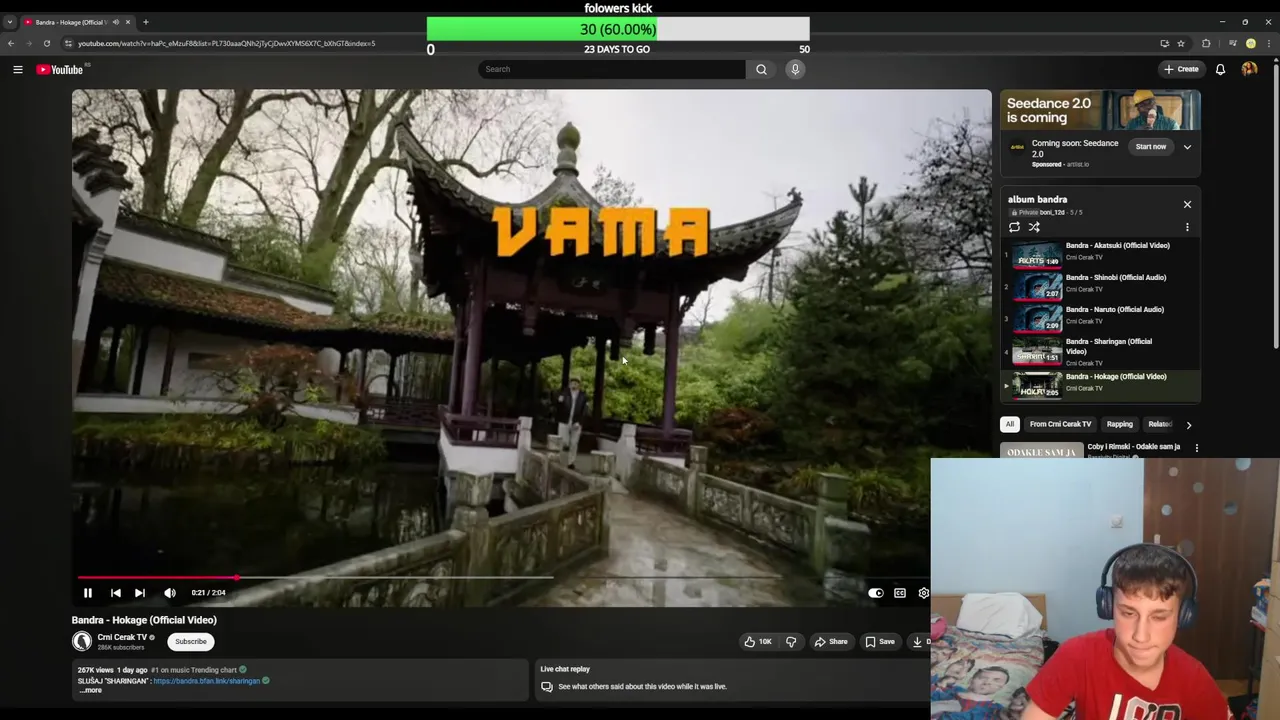Play Bandra - Sharingan (Official Video)
Screen dimensions: 1280x720
1100,352
